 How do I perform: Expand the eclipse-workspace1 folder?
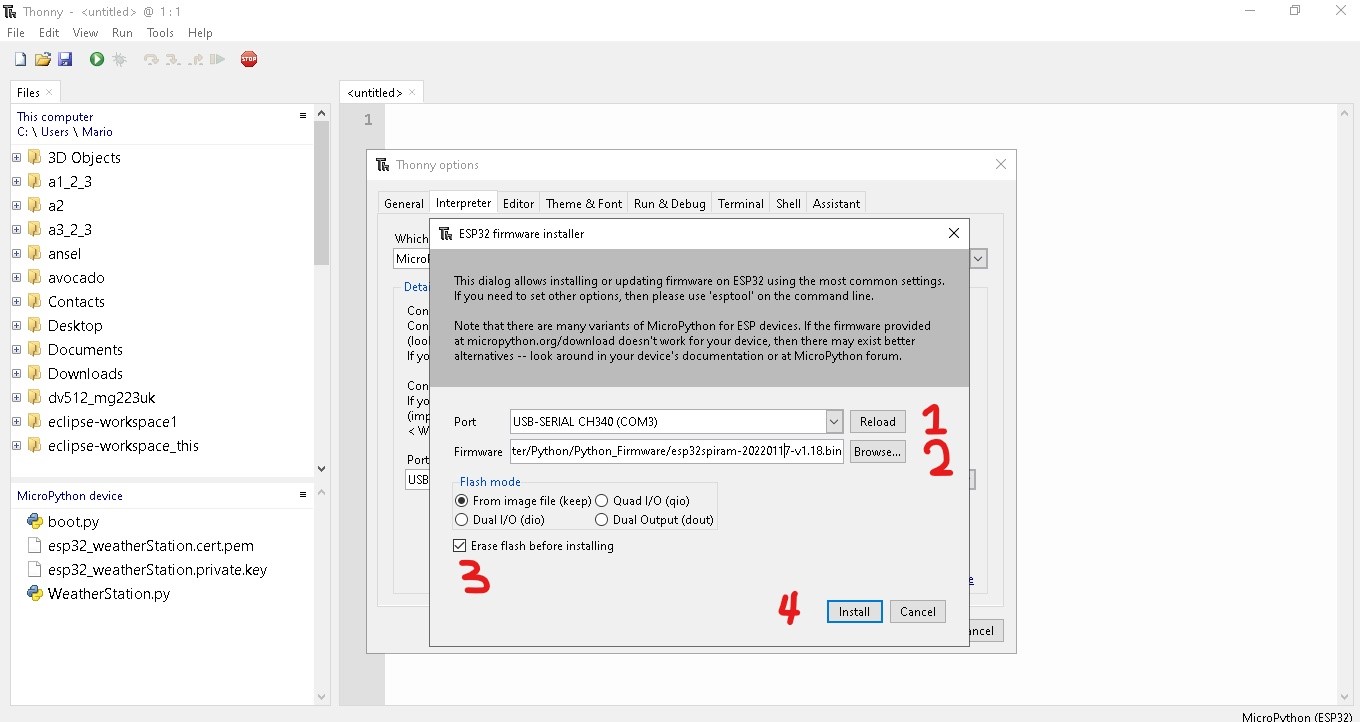pyautogui.click(x=17, y=421)
